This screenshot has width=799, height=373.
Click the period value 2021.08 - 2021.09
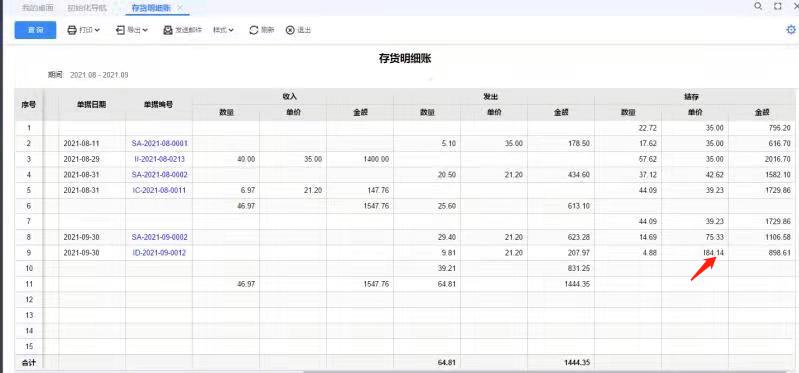99,75
